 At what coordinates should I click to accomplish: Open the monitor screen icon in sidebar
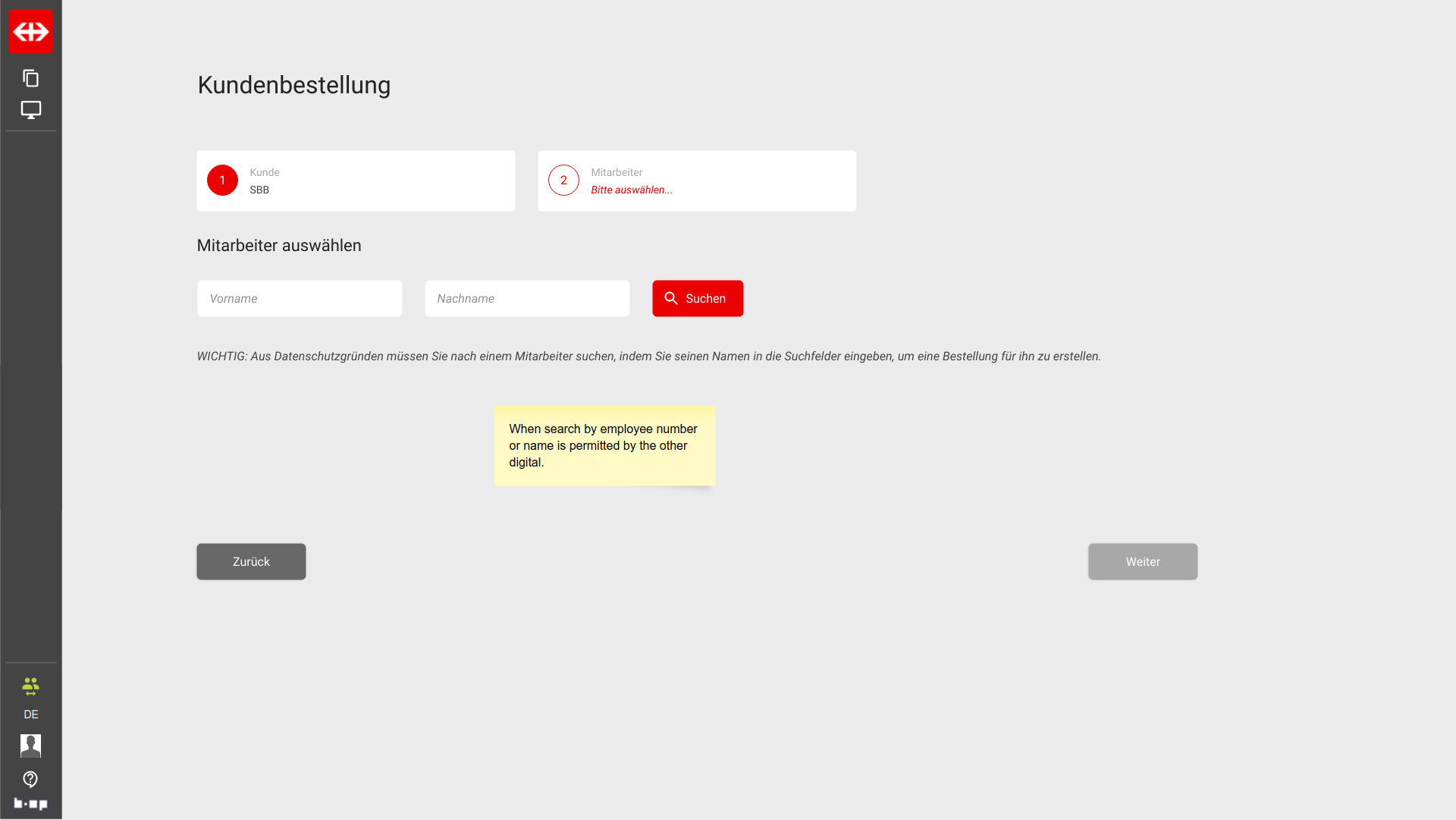[x=30, y=110]
